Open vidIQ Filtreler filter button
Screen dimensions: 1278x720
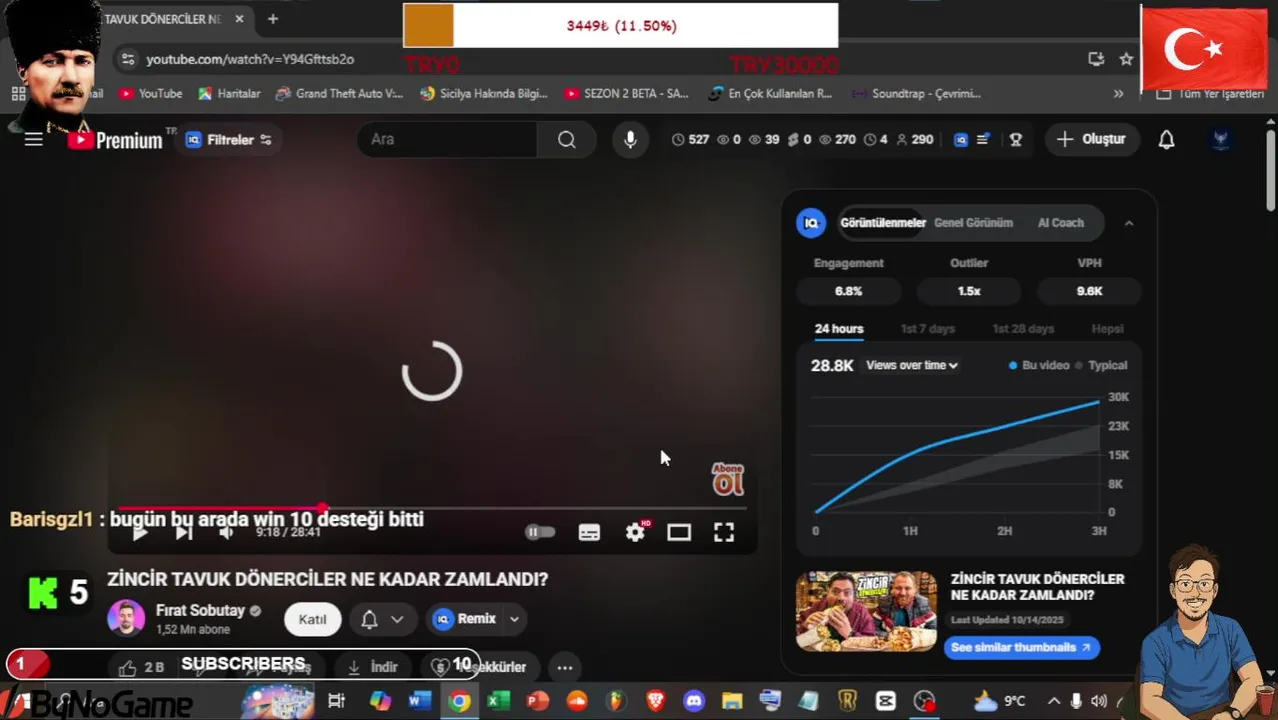(x=229, y=140)
